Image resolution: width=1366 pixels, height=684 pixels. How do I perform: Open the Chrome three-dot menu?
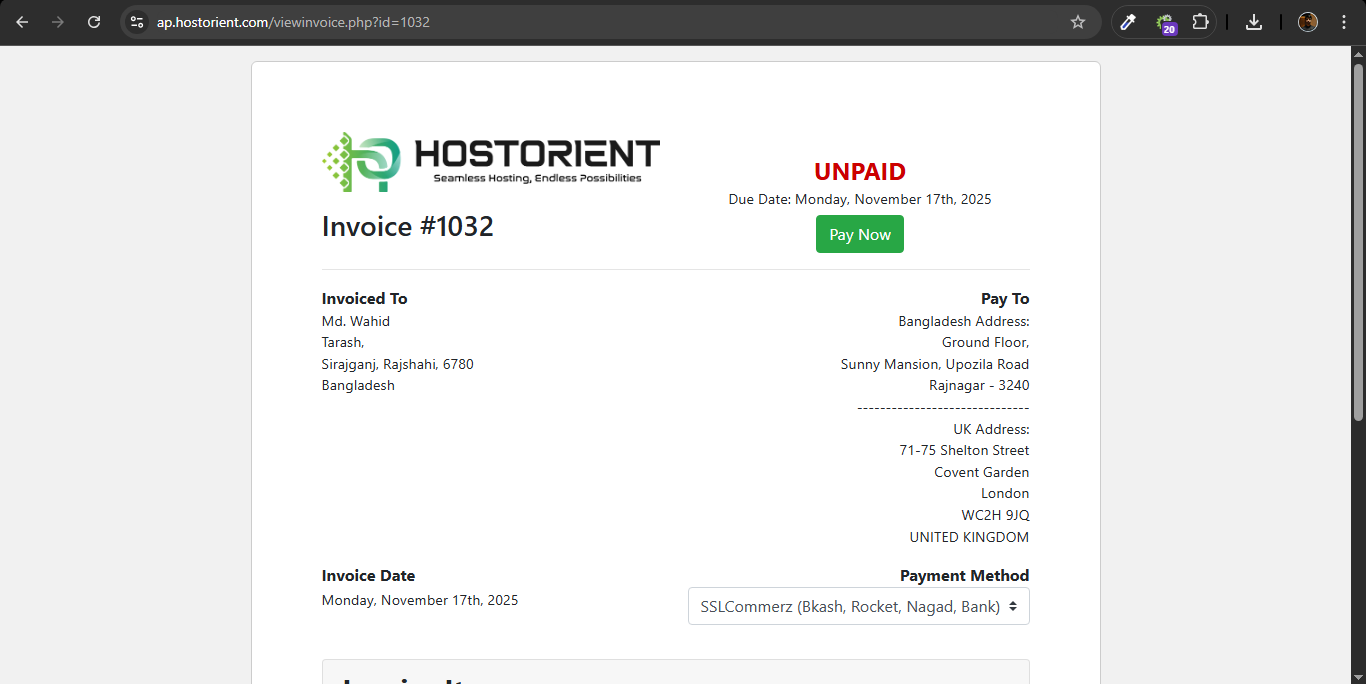[1343, 22]
